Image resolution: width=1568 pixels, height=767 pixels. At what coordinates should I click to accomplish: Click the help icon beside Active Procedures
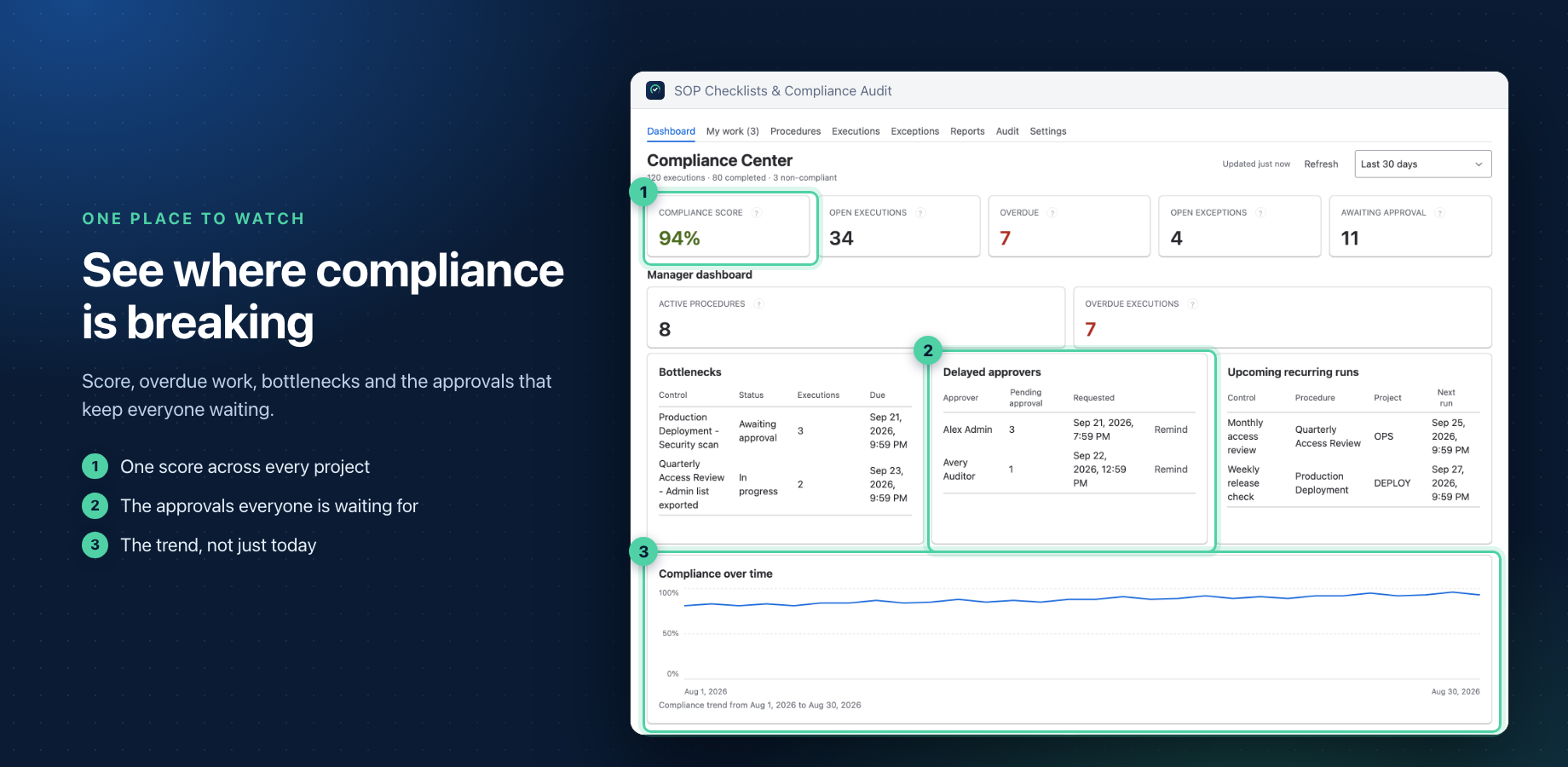pos(758,304)
